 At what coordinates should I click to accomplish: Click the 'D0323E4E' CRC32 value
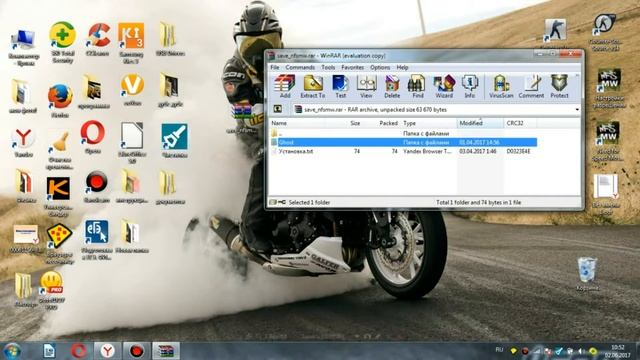pyautogui.click(x=518, y=151)
